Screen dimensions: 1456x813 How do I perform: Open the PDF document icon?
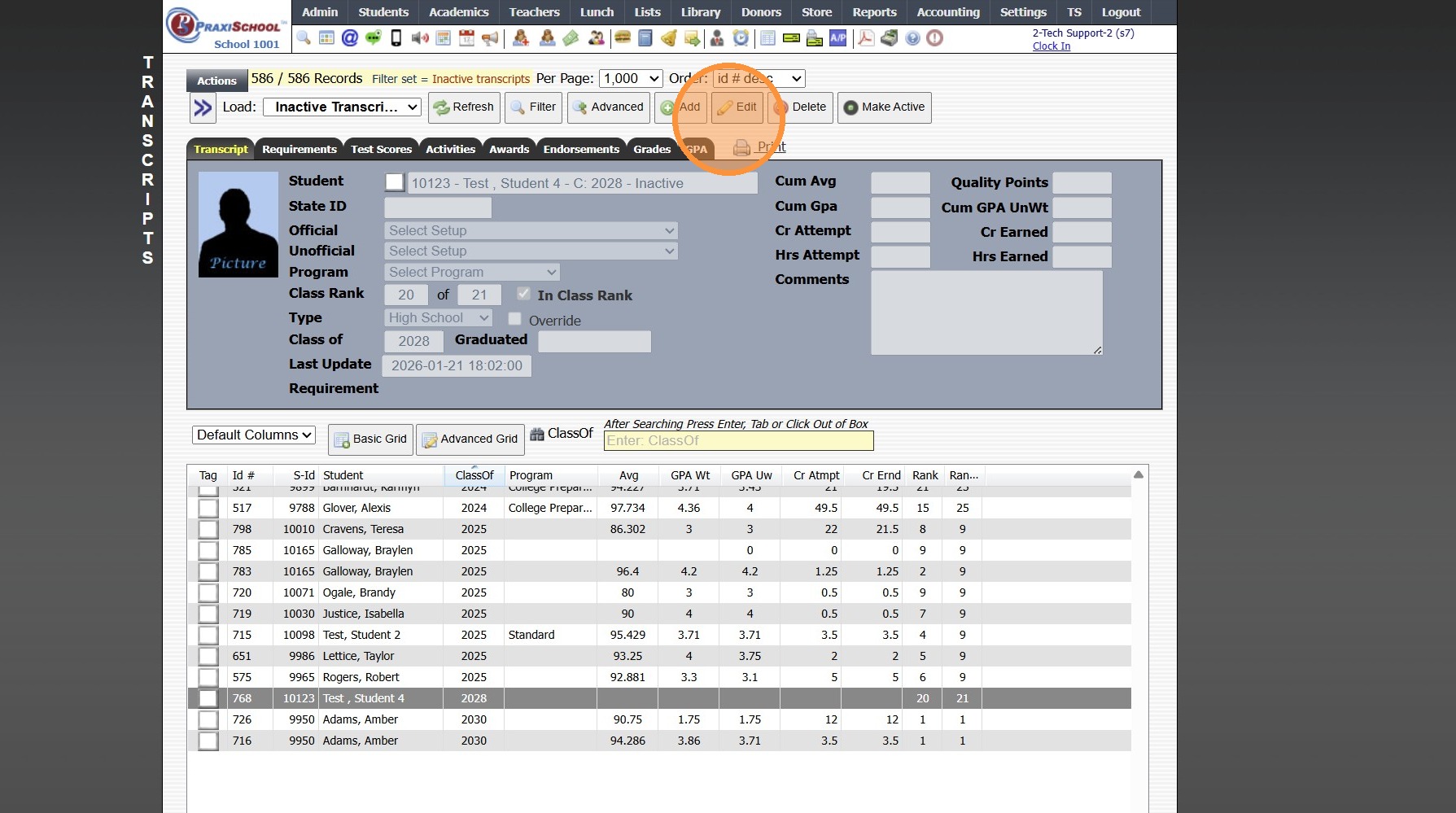point(866,38)
